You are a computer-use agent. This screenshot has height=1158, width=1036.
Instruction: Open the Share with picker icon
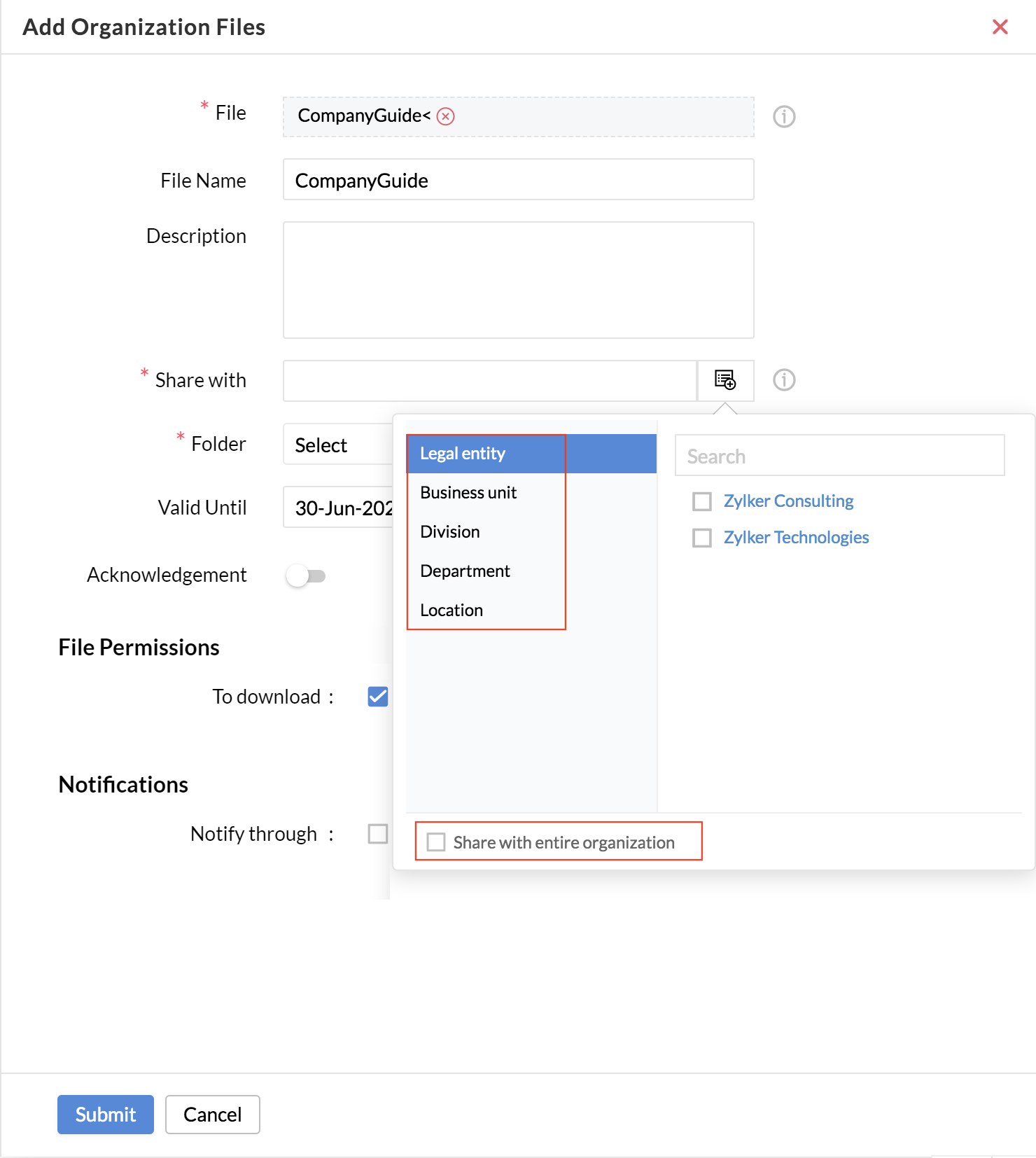[x=725, y=380]
